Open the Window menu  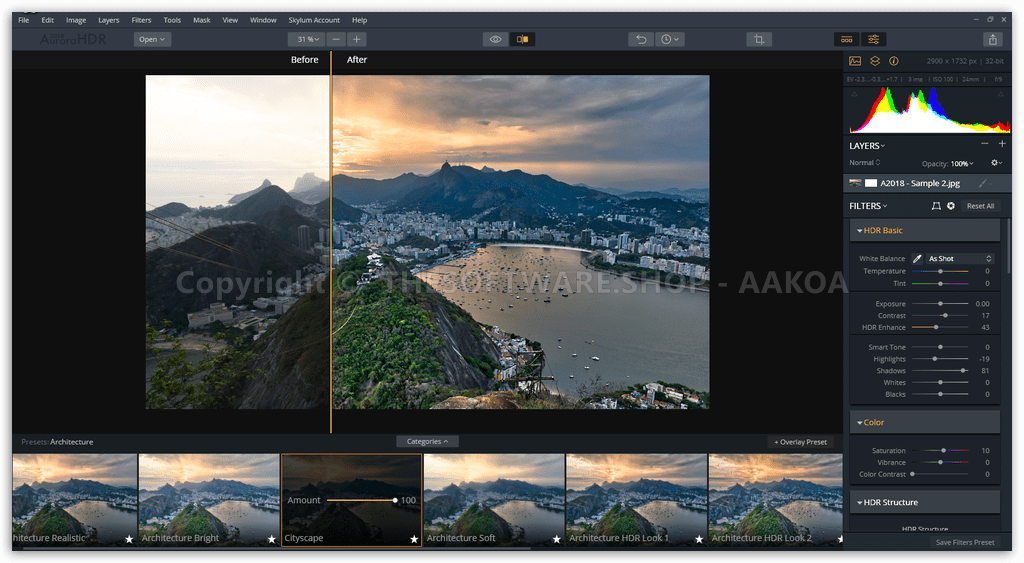tap(263, 20)
